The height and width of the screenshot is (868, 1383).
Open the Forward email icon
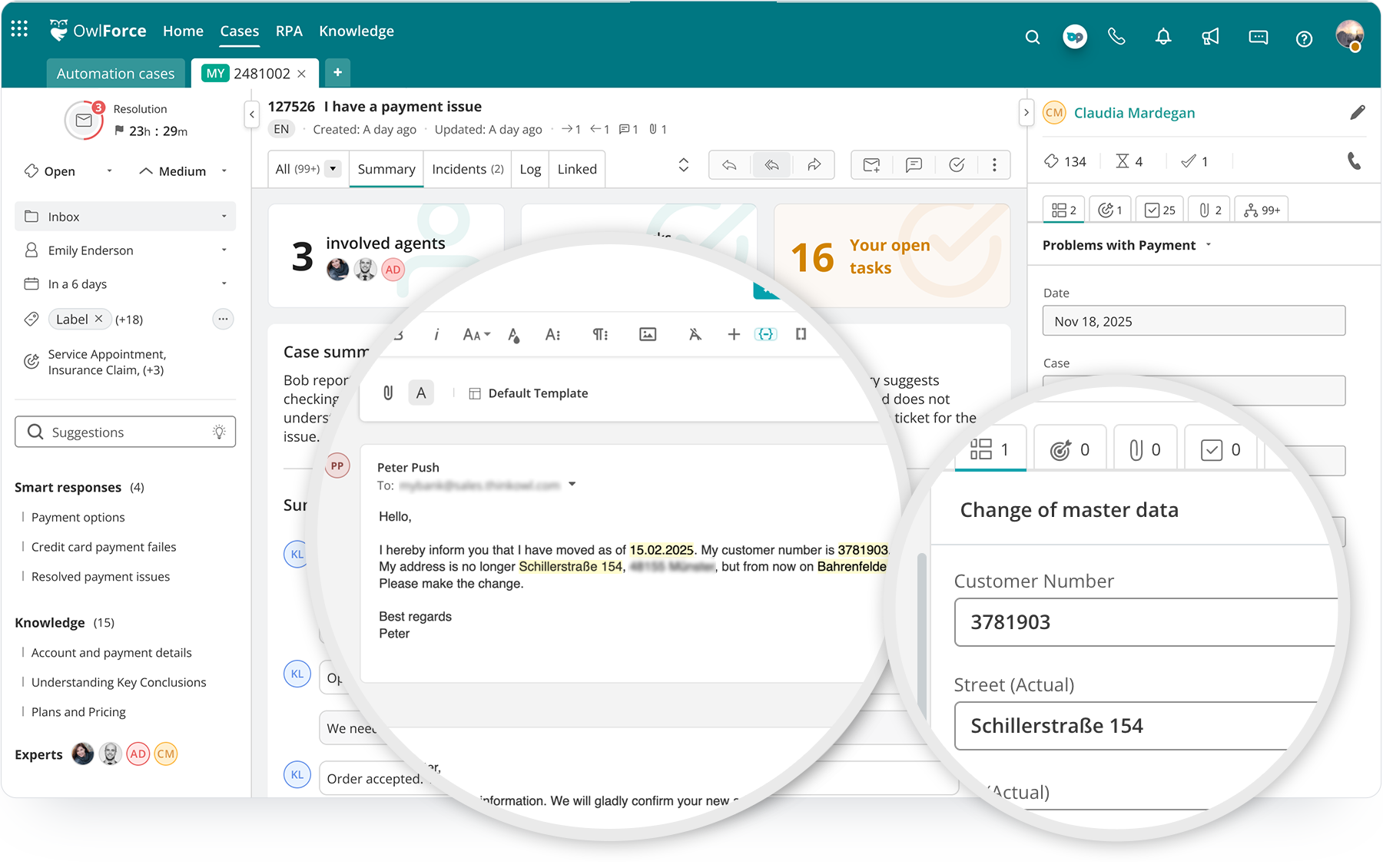[x=814, y=164]
